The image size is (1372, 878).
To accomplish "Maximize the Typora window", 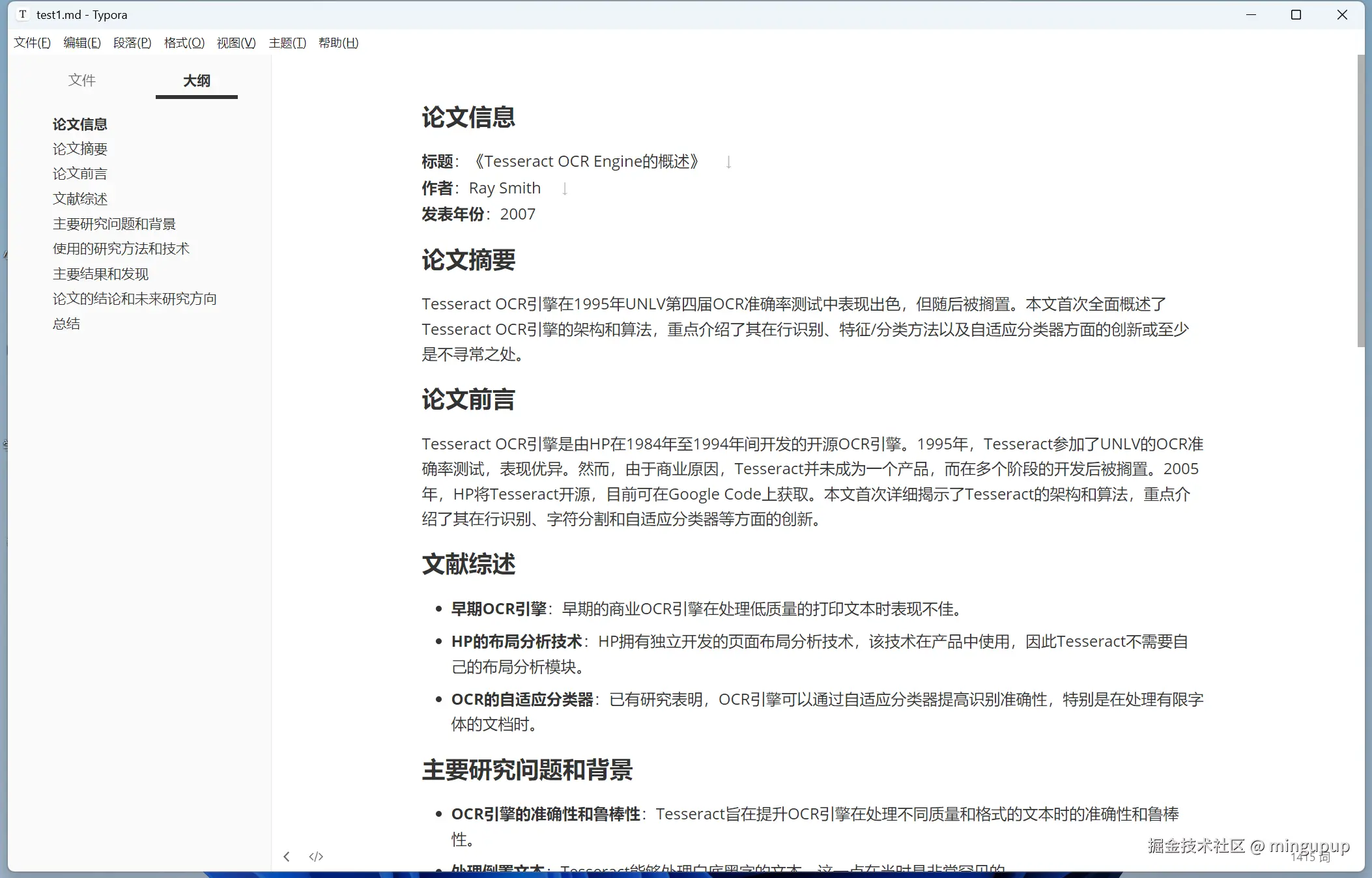I will coord(1296,14).
